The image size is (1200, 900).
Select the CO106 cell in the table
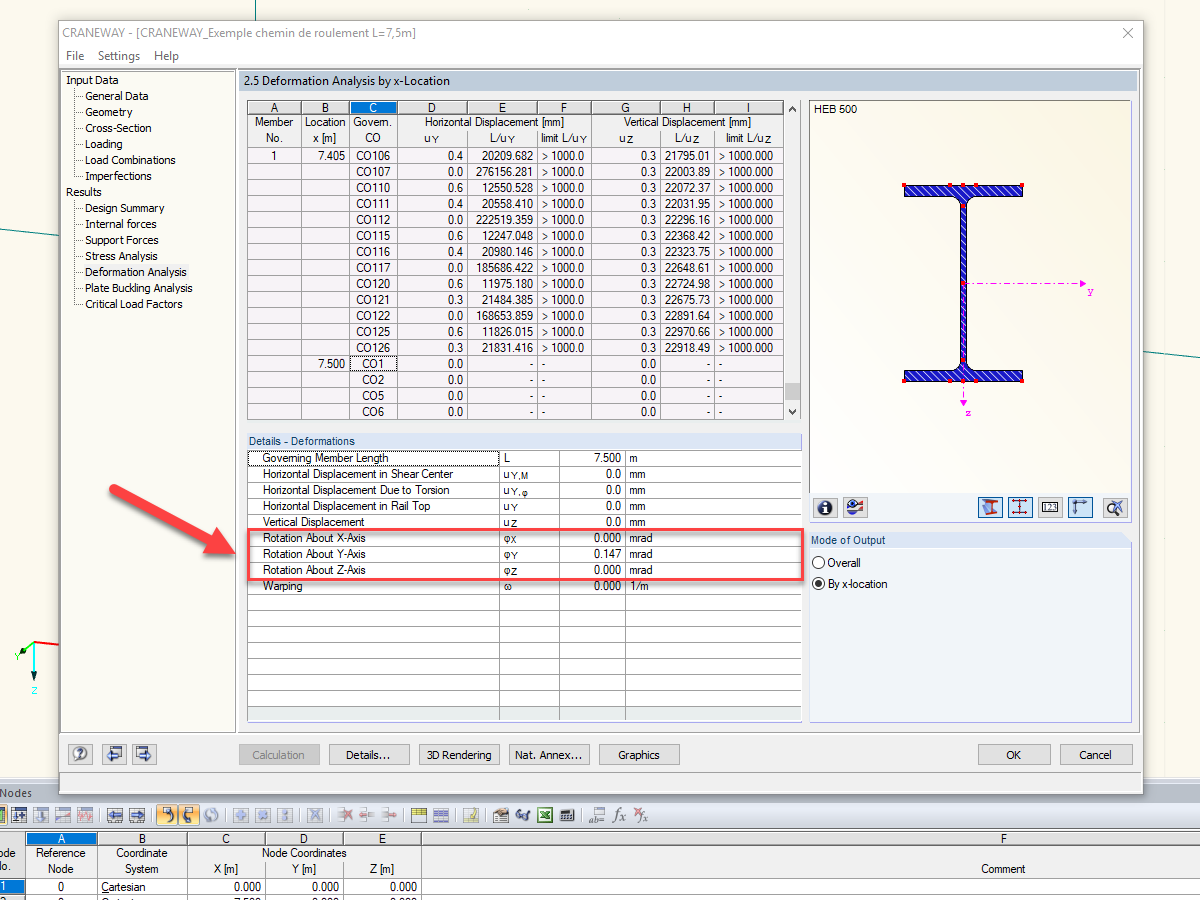point(373,156)
